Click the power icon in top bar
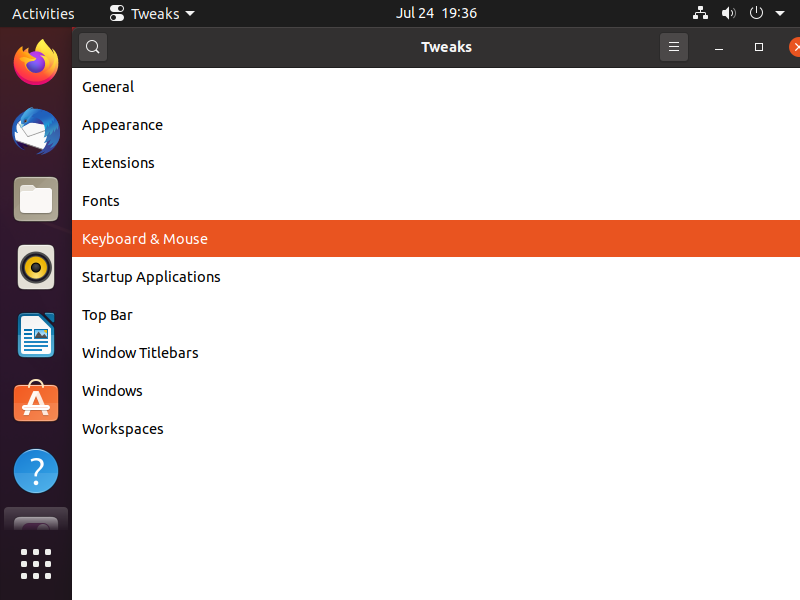This screenshot has width=800, height=600. point(756,13)
